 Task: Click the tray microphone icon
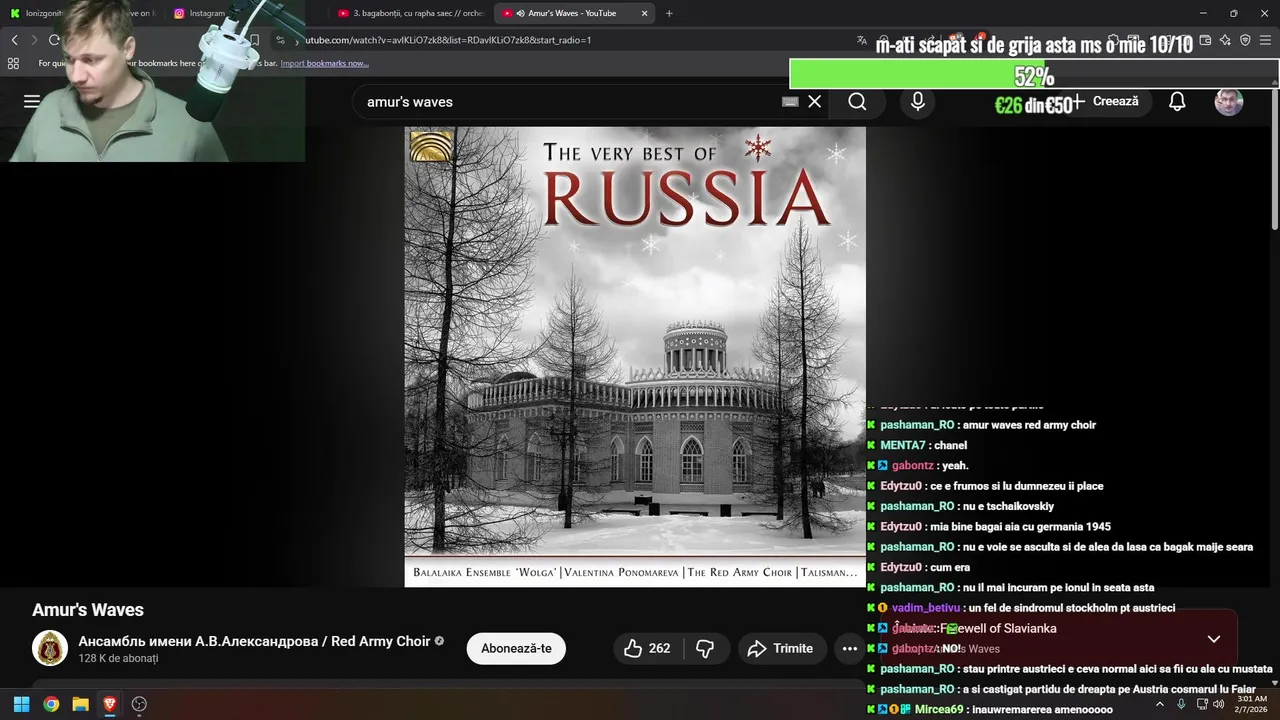(x=1181, y=704)
